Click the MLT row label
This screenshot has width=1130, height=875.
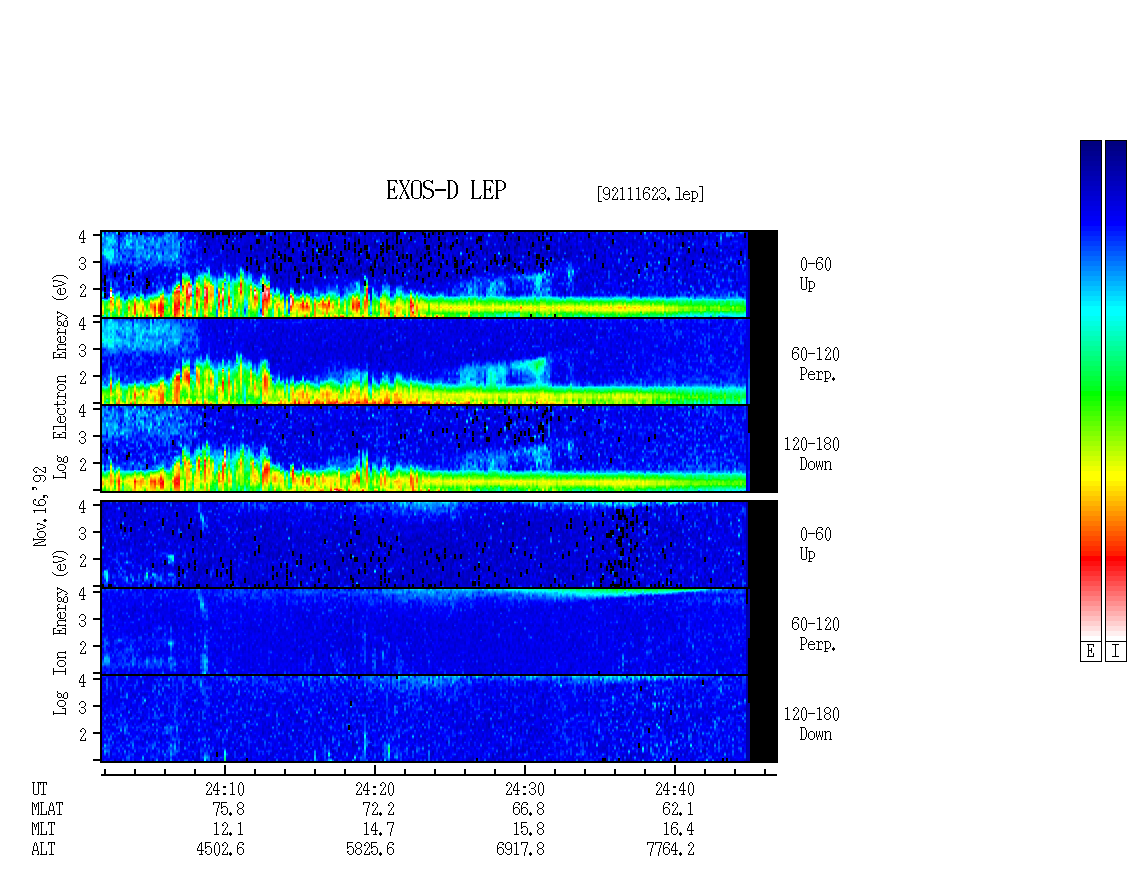[43, 829]
